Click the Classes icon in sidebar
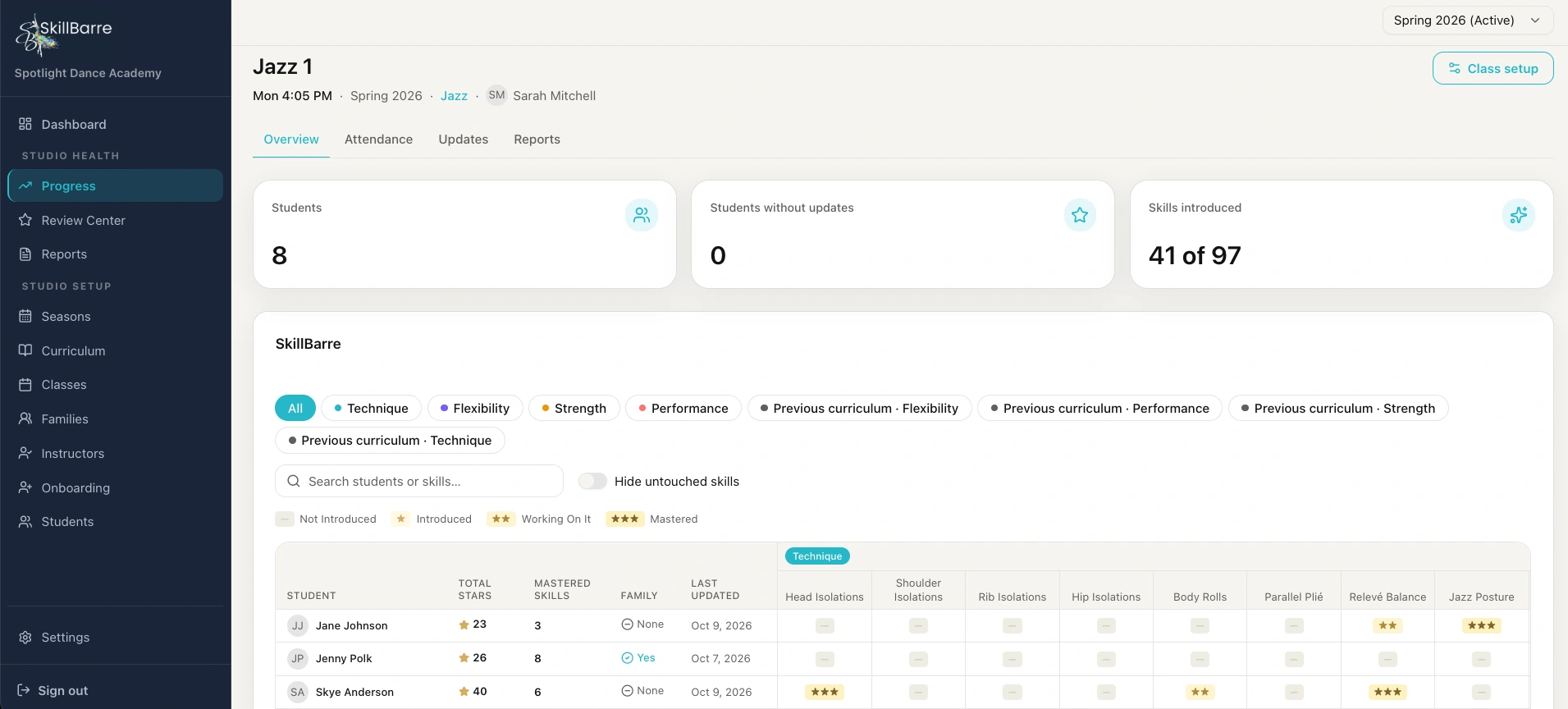 [25, 384]
